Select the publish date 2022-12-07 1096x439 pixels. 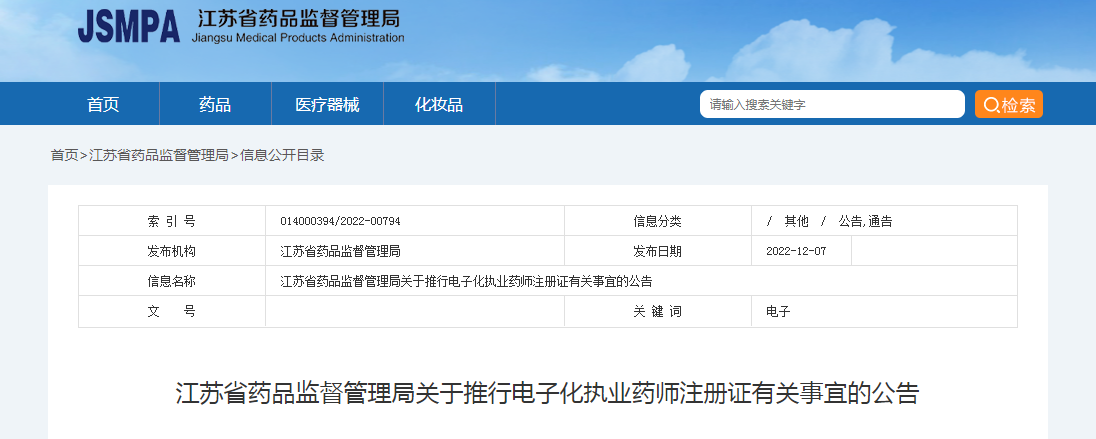click(x=796, y=251)
